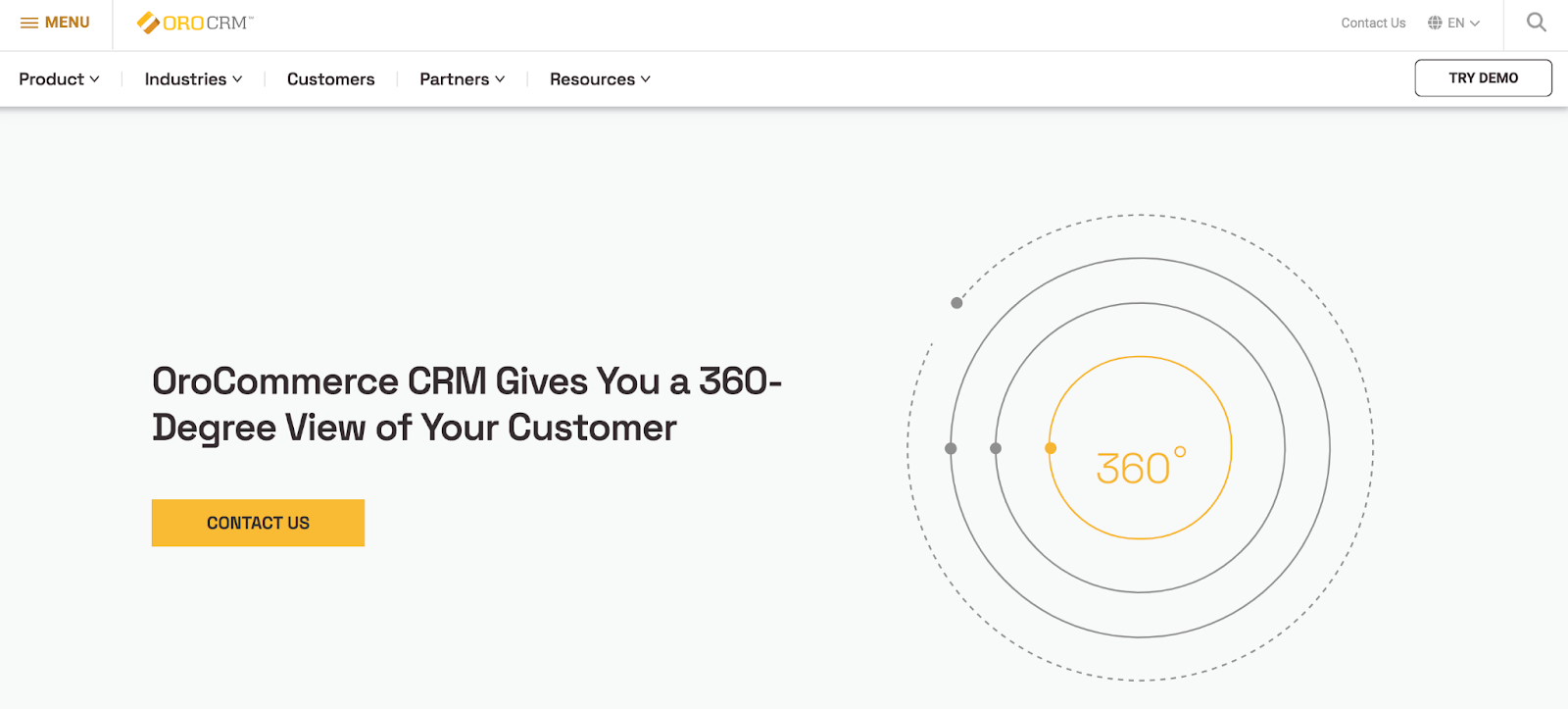Open the Resources menu
This screenshot has height=709, width=1568.
pyautogui.click(x=600, y=79)
